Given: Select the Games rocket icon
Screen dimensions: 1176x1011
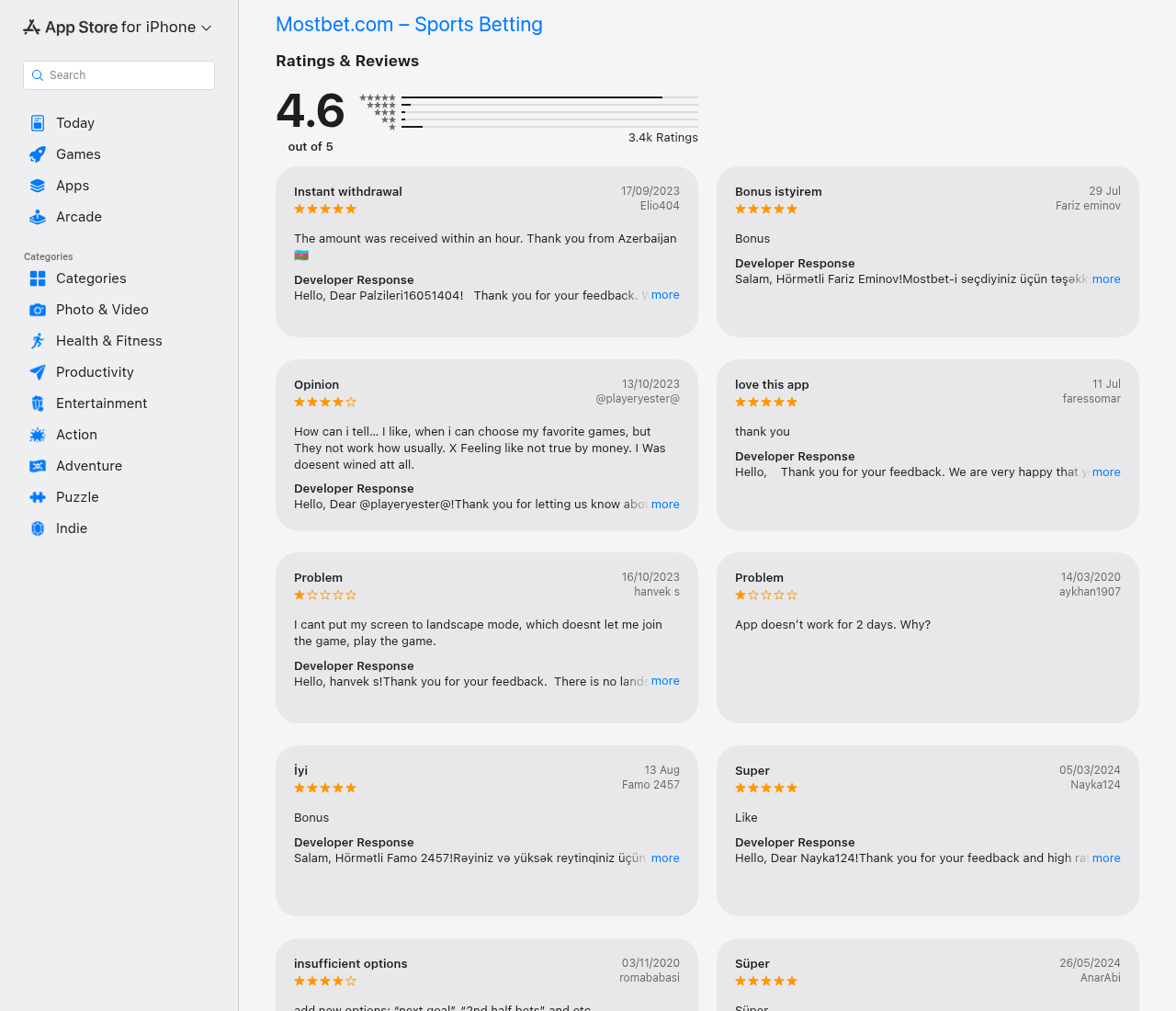Looking at the screenshot, I should pyautogui.click(x=38, y=154).
